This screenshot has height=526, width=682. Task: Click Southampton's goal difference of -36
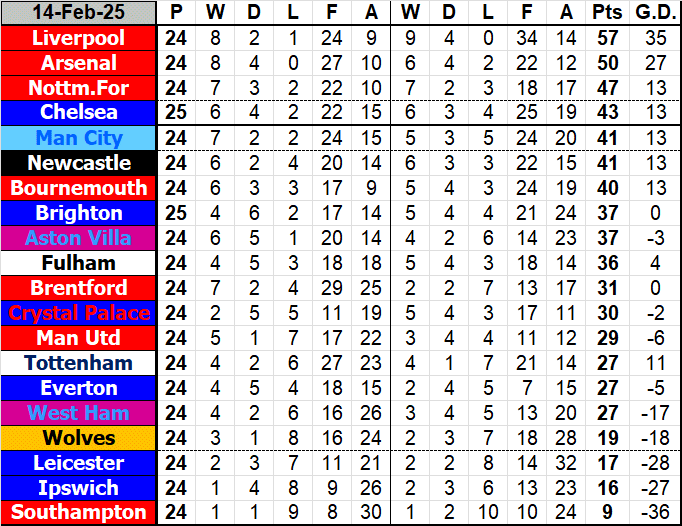[x=656, y=513]
